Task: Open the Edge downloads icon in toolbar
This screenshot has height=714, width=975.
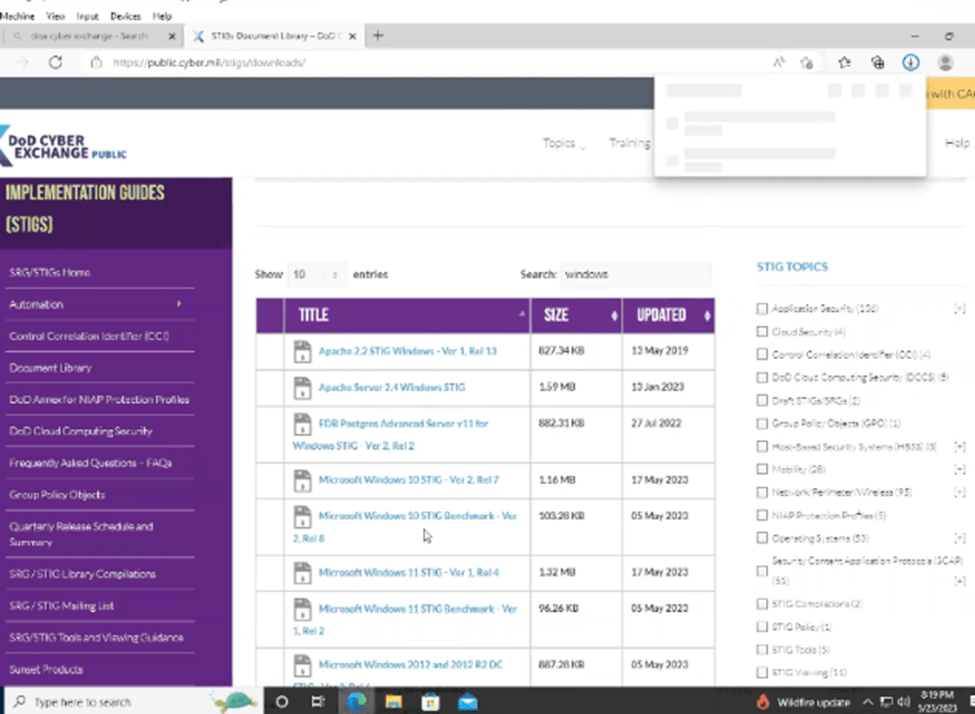Action: click(x=910, y=62)
